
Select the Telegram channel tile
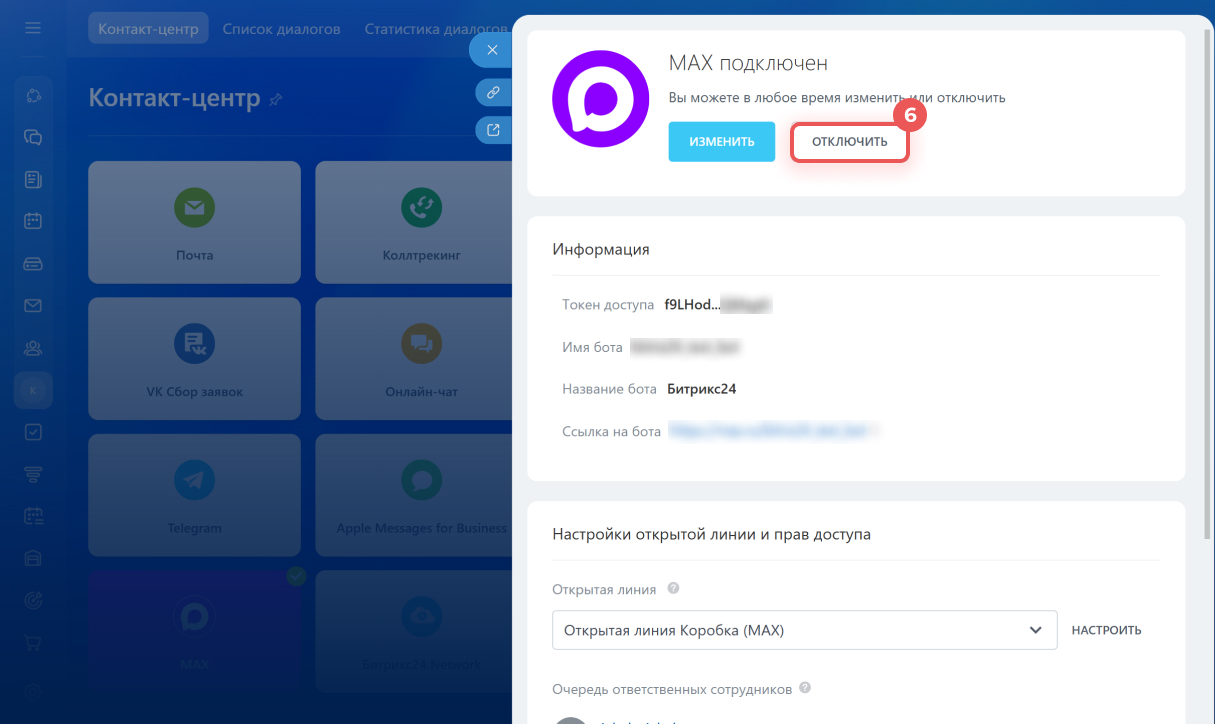tap(194, 494)
